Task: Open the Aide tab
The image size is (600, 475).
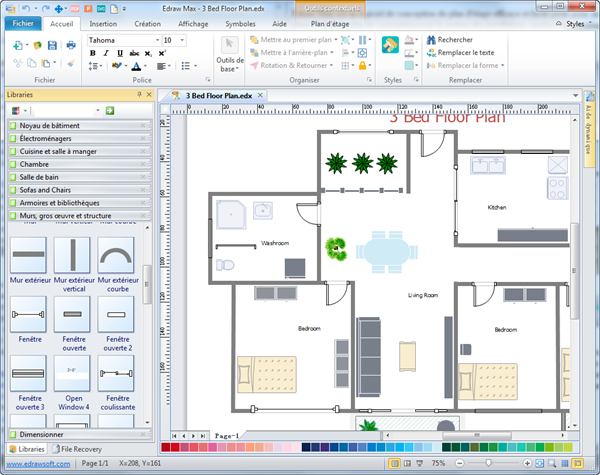Action: (x=279, y=24)
